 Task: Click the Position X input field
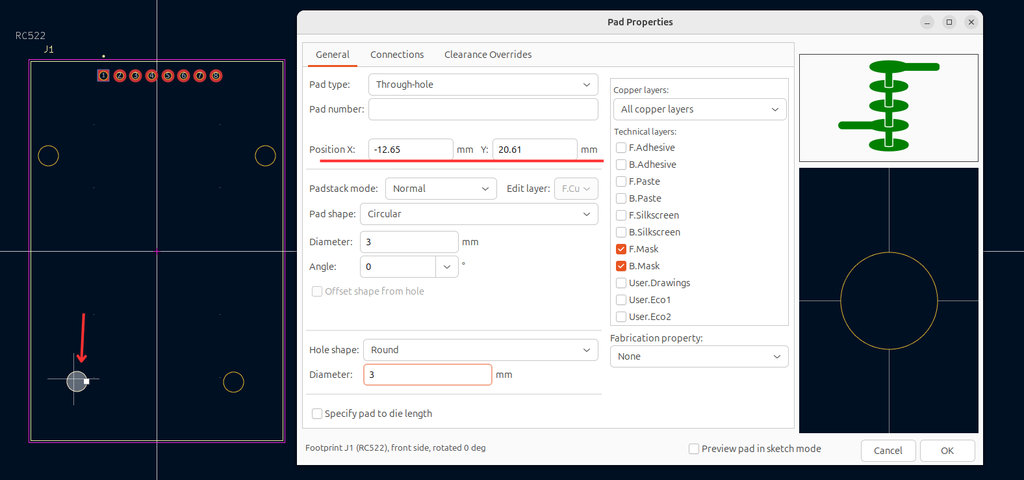(x=410, y=150)
